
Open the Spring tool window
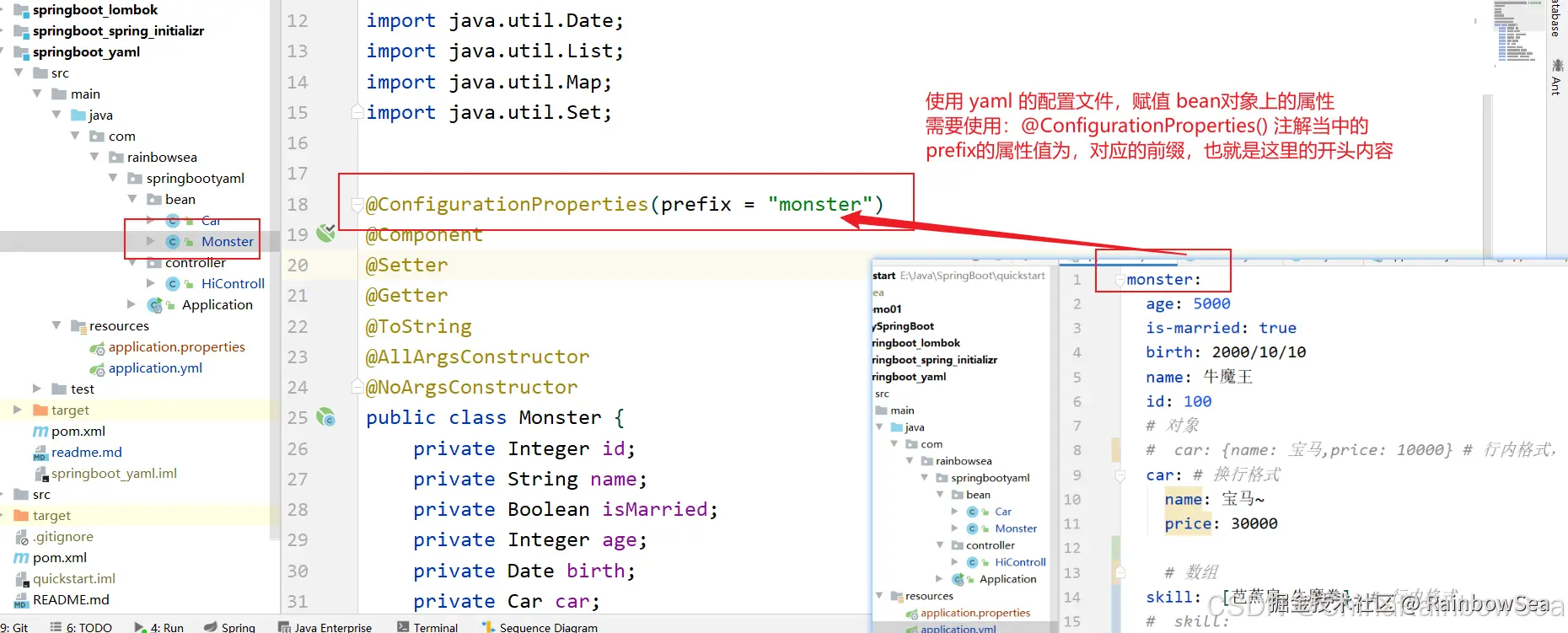229,627
